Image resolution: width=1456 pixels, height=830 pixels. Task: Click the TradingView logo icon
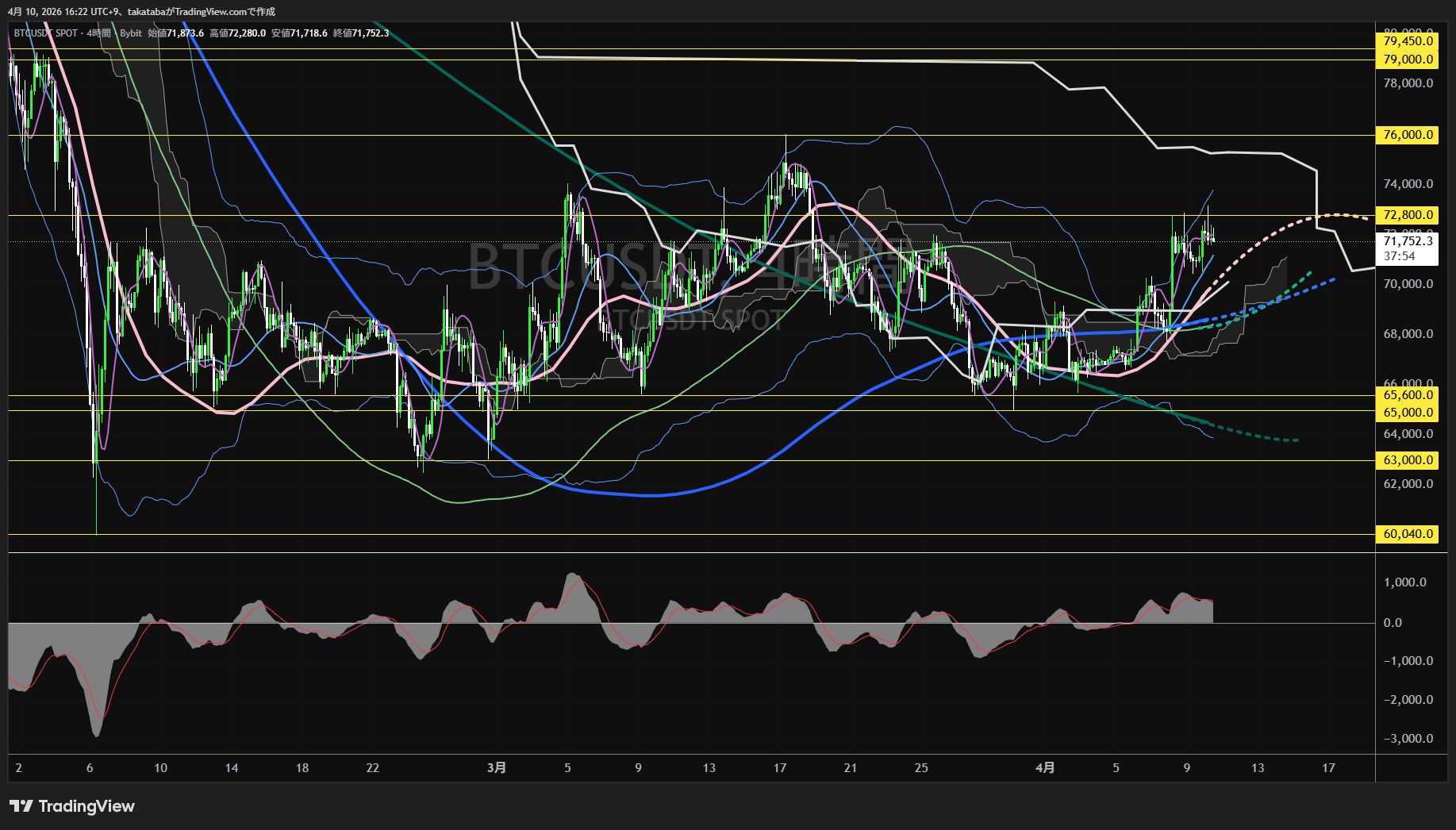pos(21,806)
